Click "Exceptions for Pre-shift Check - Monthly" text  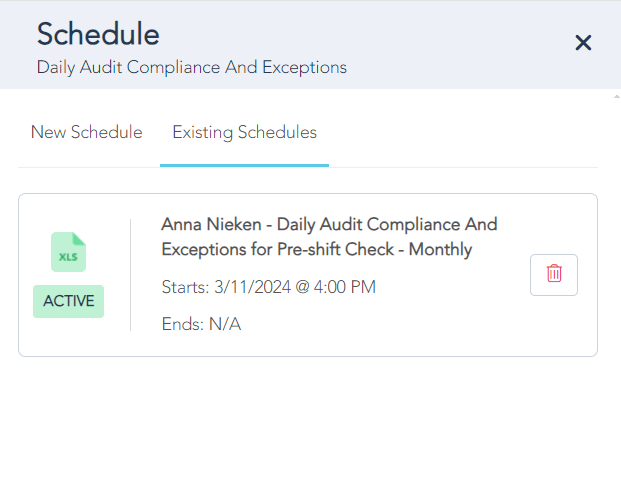point(316,249)
